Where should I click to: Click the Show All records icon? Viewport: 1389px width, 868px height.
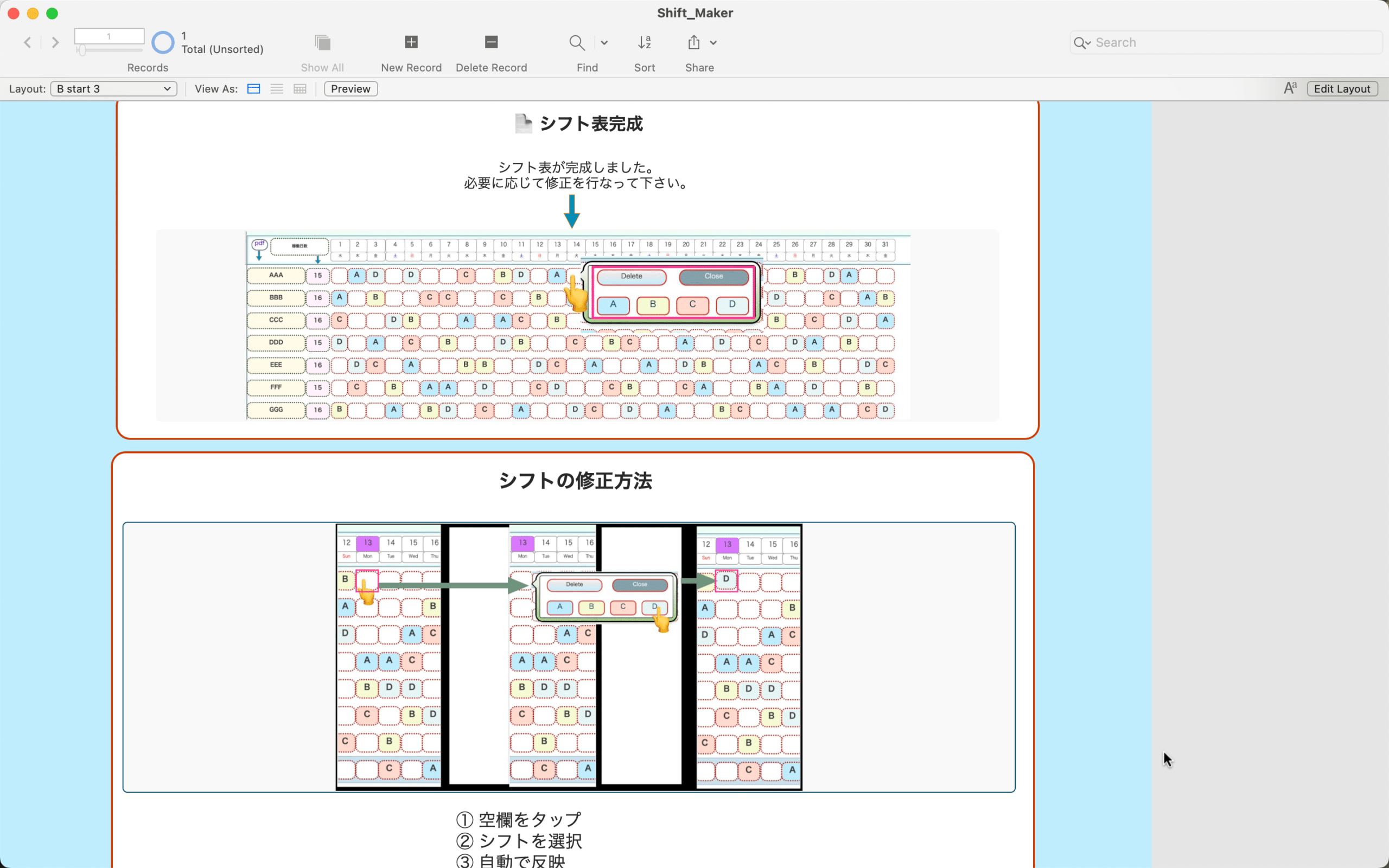click(x=323, y=42)
